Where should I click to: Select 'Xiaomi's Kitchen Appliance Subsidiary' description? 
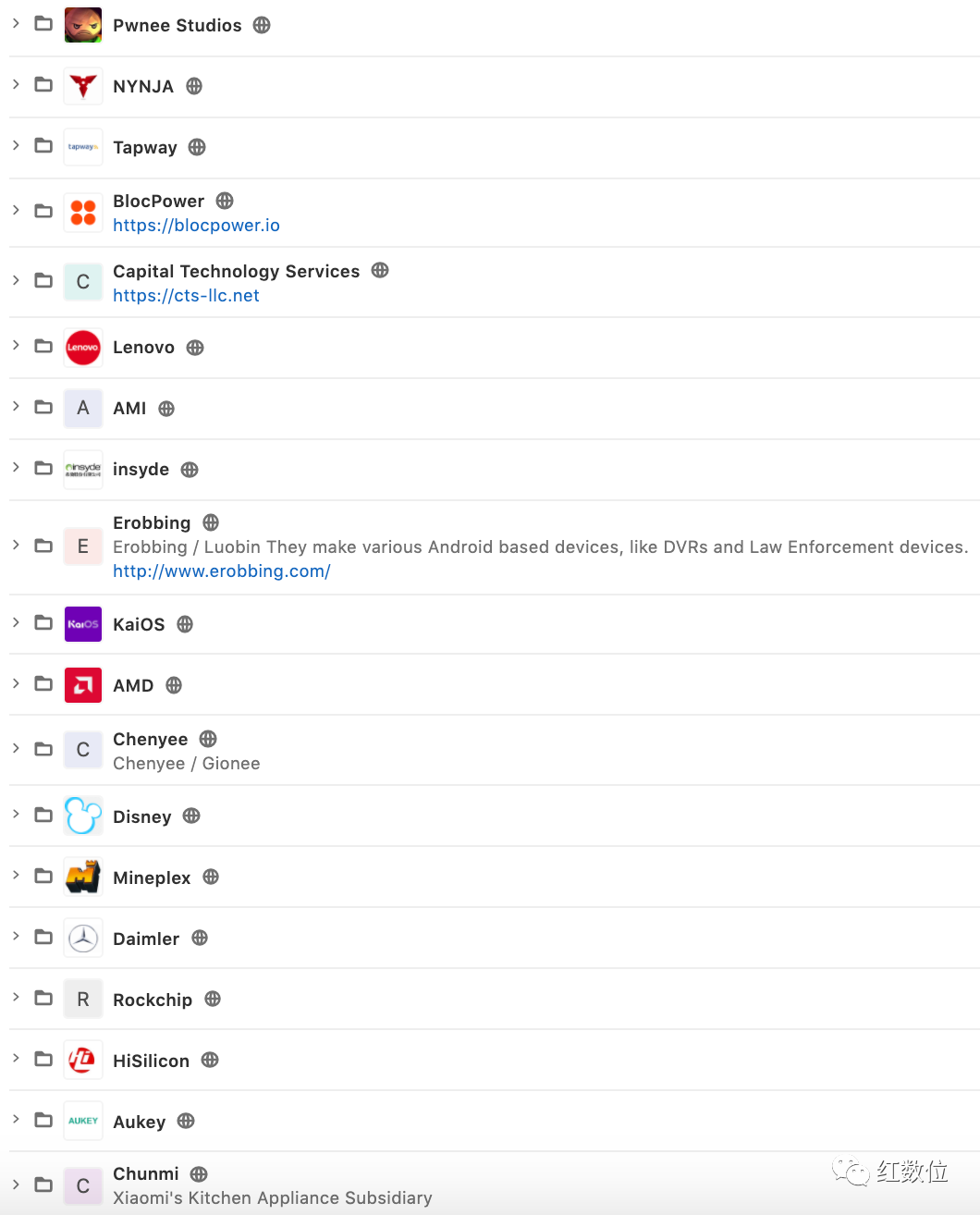pyautogui.click(x=273, y=1198)
